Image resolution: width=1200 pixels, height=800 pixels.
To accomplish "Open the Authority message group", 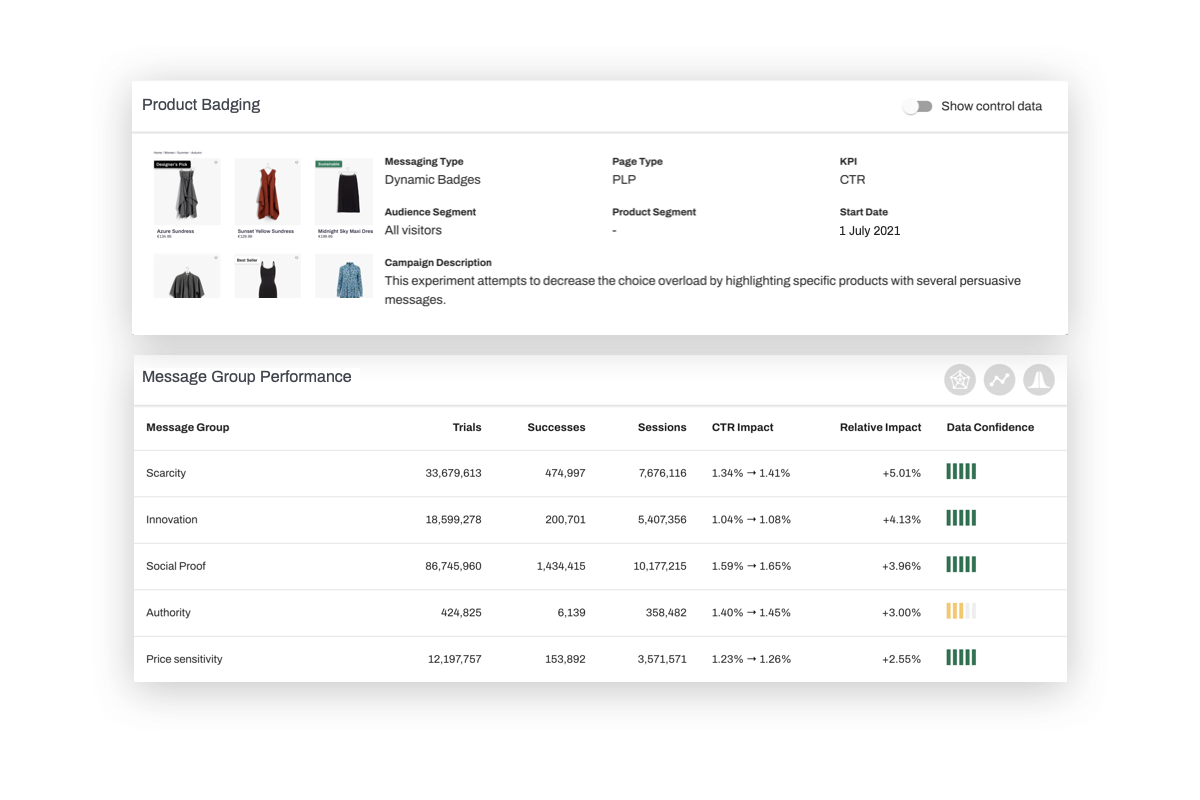I will [x=168, y=611].
